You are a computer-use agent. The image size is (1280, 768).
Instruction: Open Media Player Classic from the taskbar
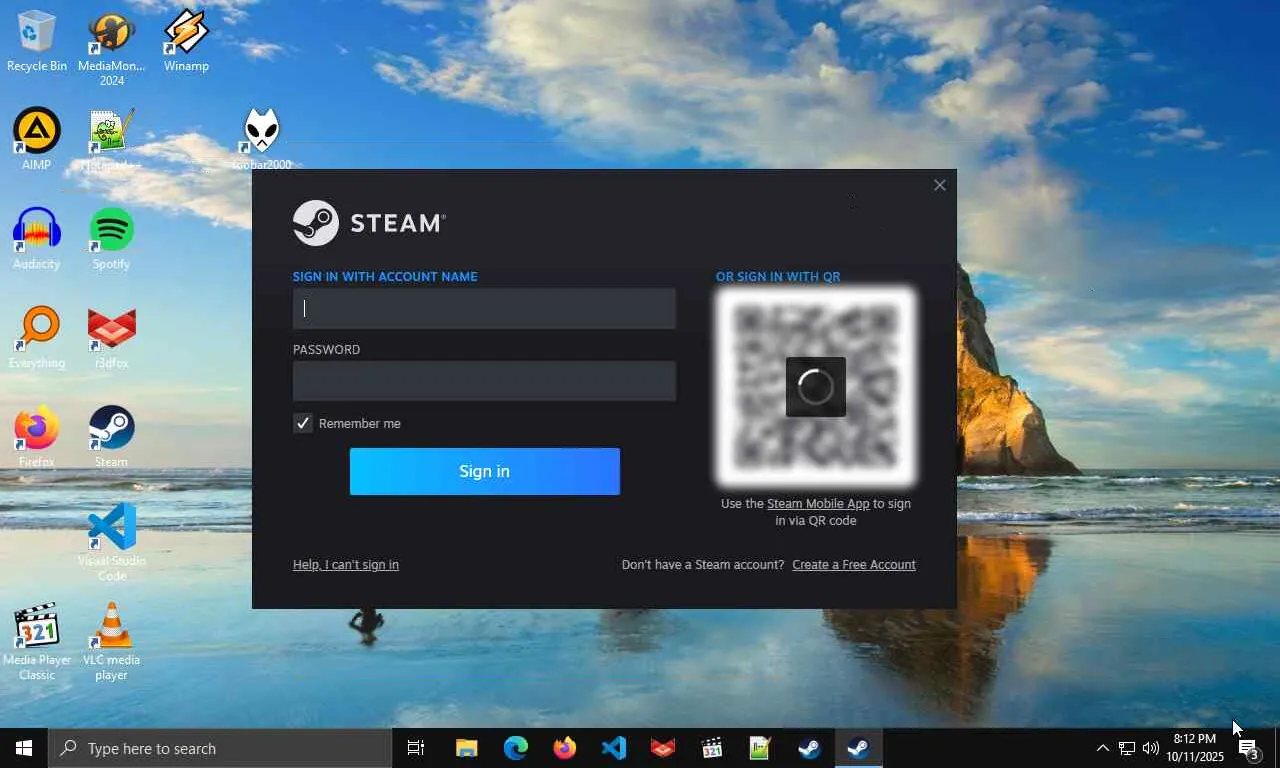pos(712,748)
